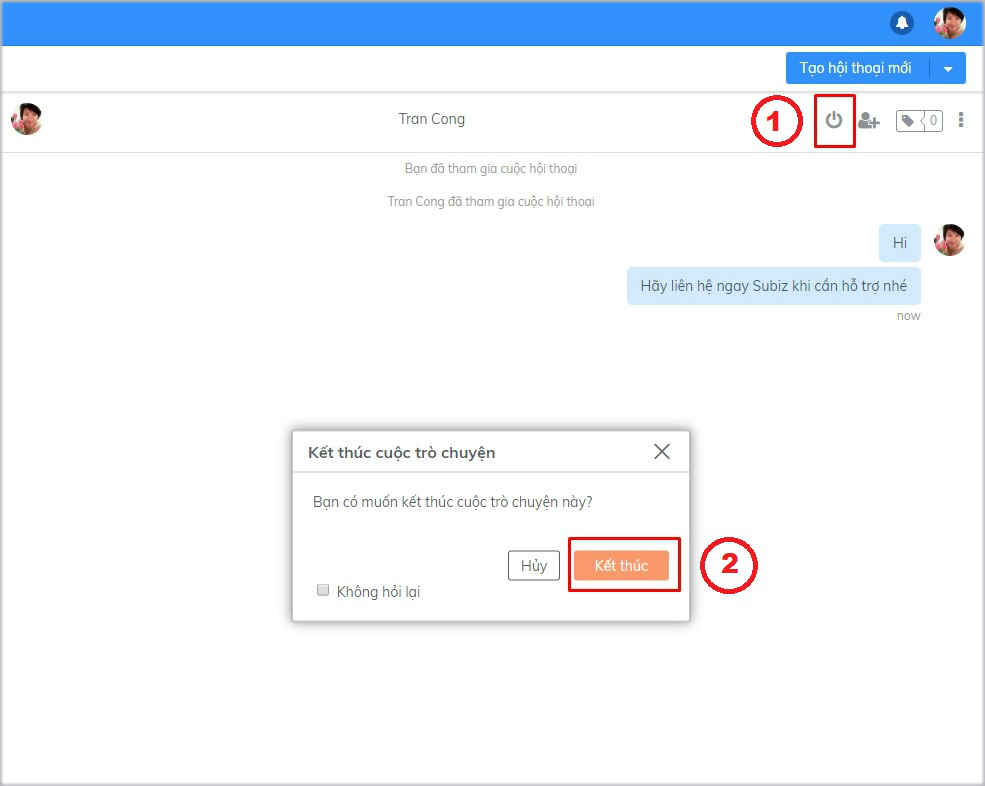This screenshot has width=985, height=786.
Task: Enable the Không hỏi lại checkbox
Action: click(323, 590)
